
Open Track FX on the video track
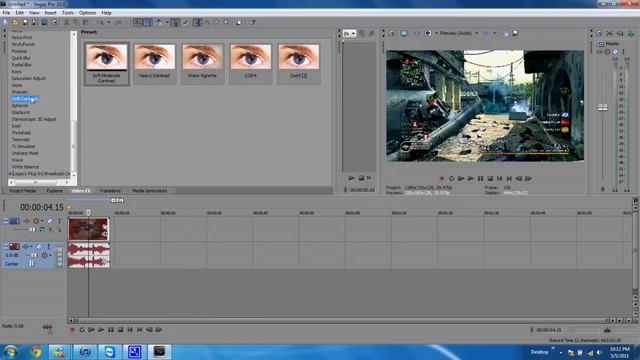(x=27, y=221)
